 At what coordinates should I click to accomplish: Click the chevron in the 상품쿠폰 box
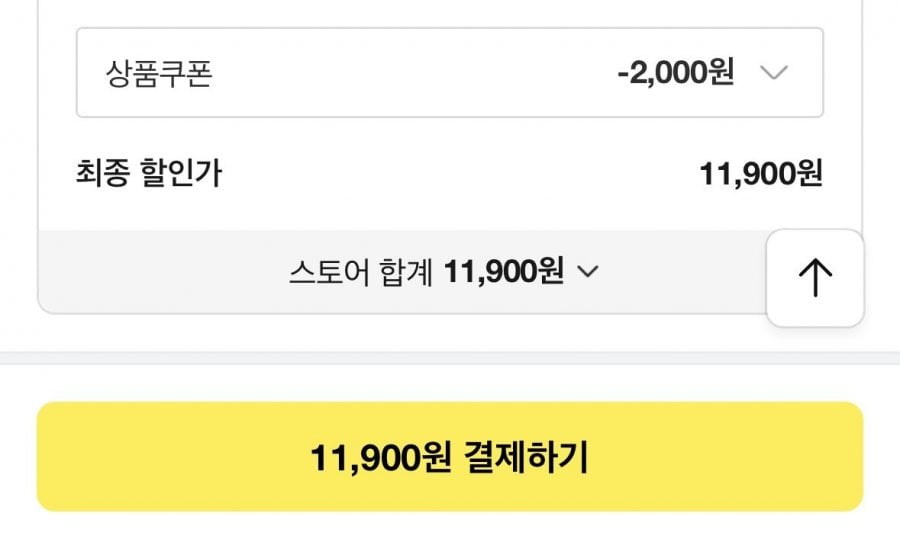coord(774,73)
